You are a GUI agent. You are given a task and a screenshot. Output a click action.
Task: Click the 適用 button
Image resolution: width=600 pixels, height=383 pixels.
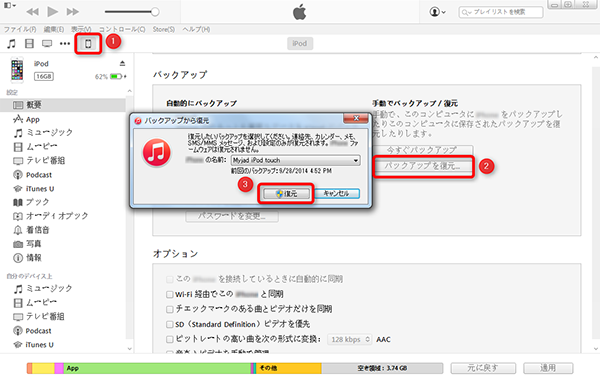[x=548, y=368]
